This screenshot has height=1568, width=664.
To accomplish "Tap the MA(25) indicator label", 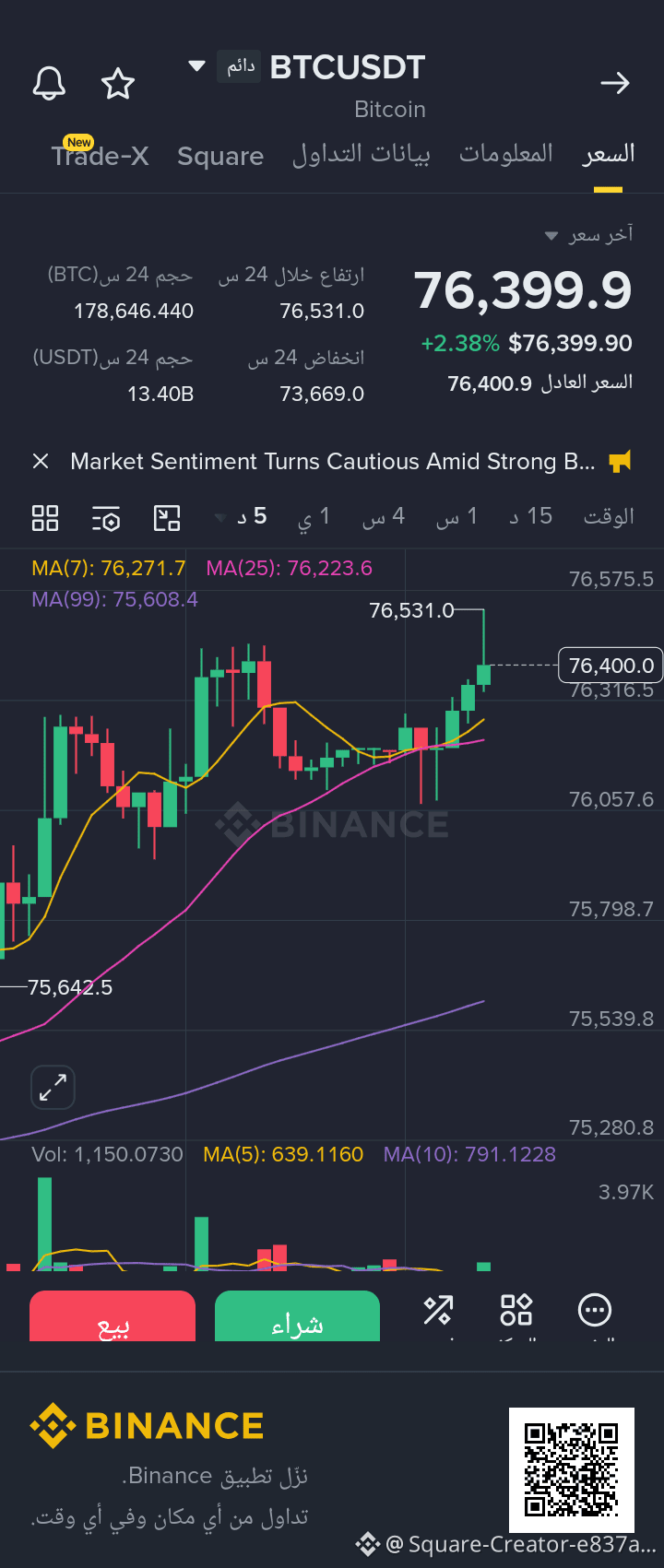I will pos(290,568).
